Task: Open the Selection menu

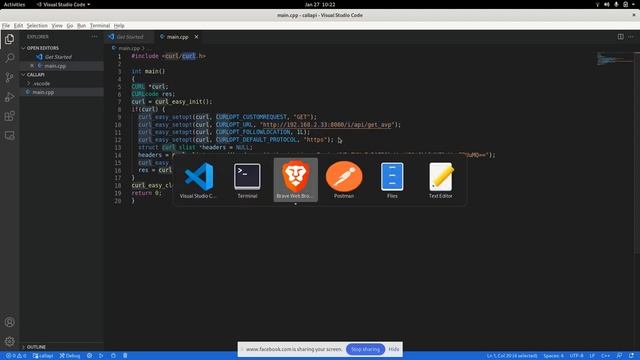Action: click(x=37, y=25)
